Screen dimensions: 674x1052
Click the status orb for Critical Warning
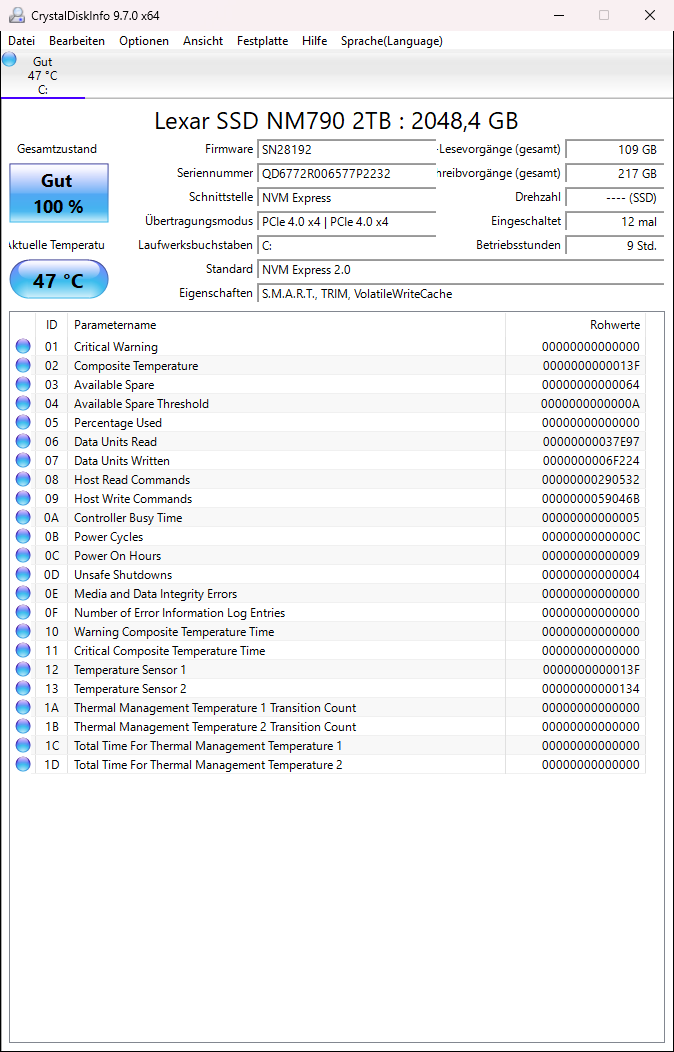[x=23, y=347]
